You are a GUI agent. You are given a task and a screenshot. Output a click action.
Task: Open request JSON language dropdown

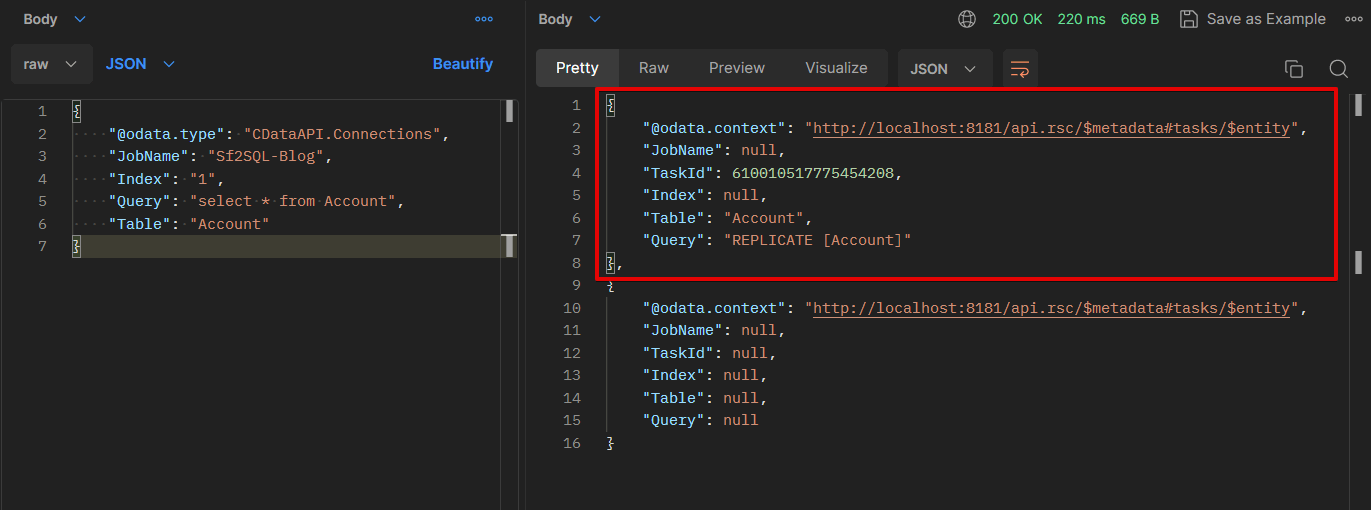click(x=140, y=64)
